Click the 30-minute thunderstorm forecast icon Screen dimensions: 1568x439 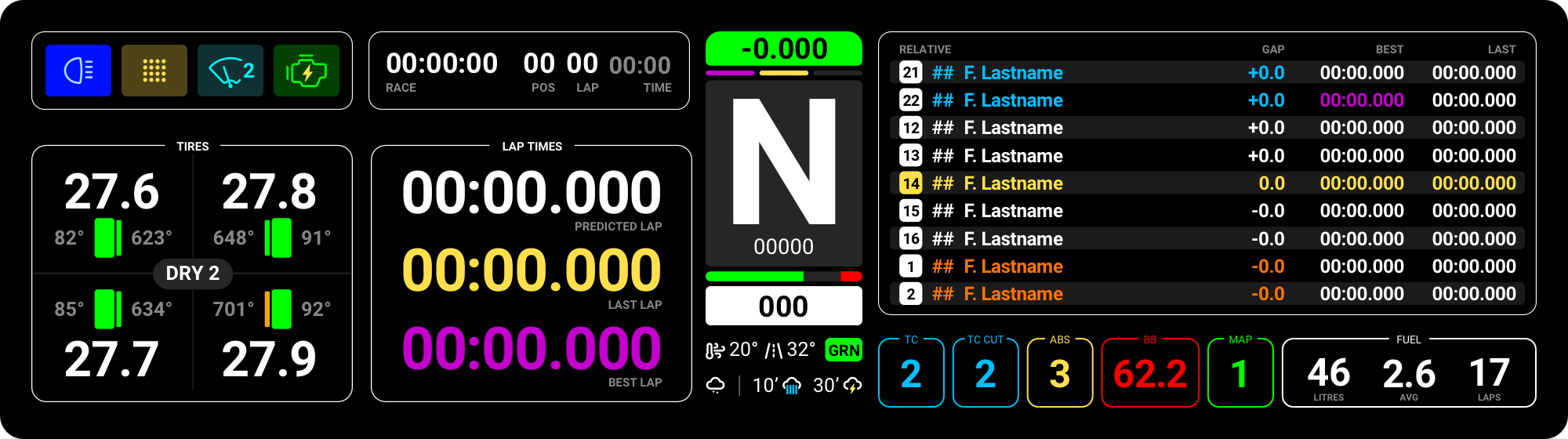pos(852,386)
